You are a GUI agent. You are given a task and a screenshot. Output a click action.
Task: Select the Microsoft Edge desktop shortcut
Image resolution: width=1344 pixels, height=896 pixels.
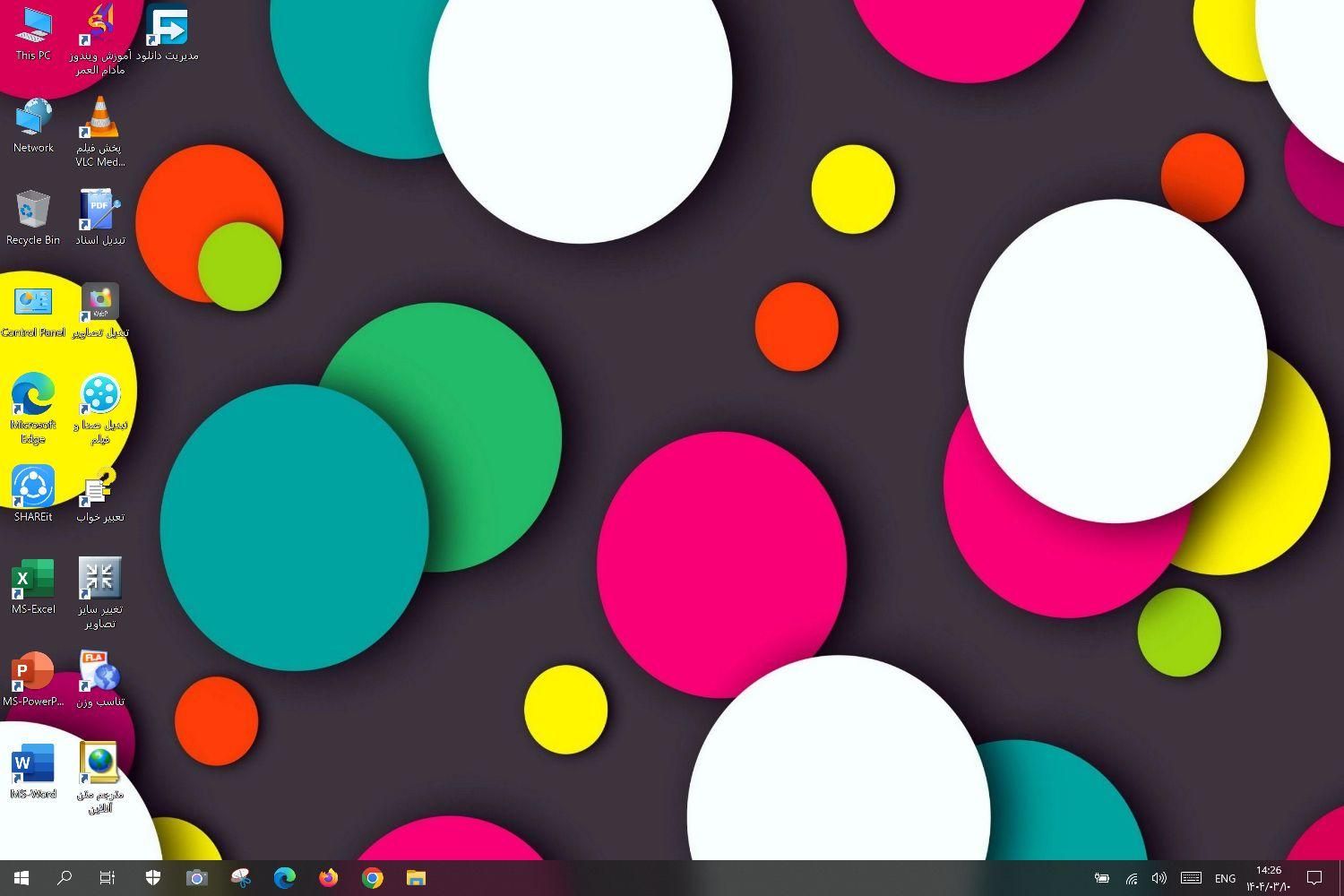33,409
